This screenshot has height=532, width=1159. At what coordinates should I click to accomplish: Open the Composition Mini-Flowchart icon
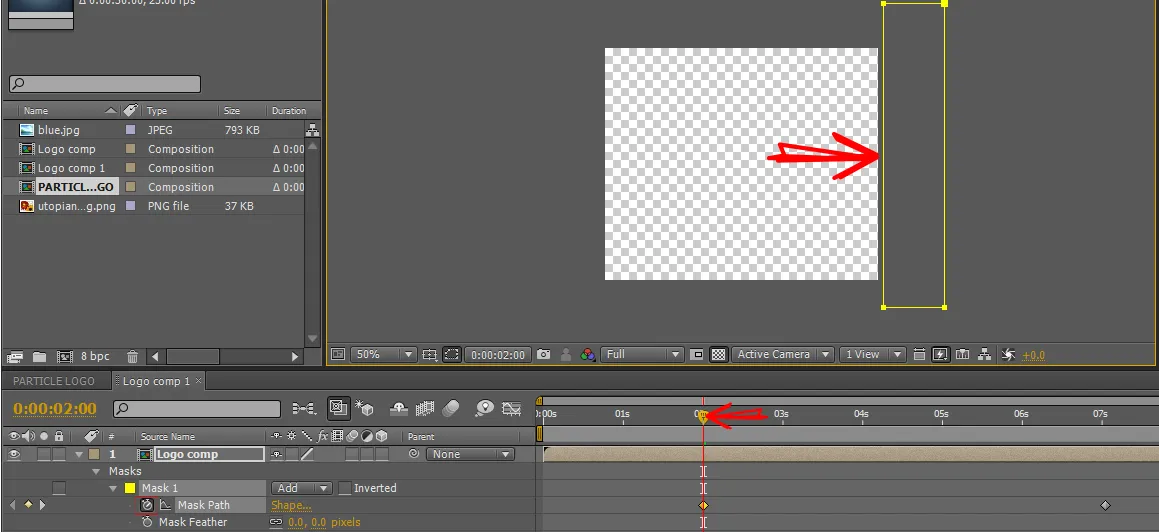304,408
